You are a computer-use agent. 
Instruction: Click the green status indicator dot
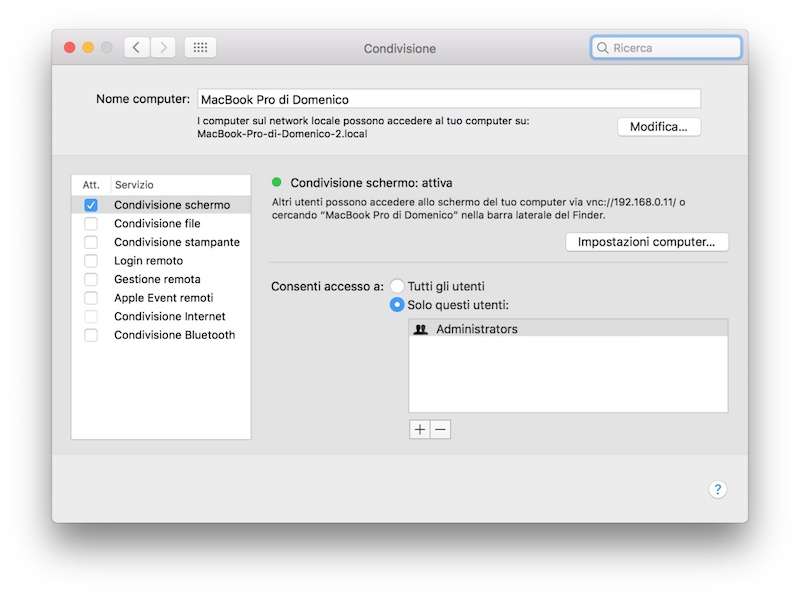[277, 182]
